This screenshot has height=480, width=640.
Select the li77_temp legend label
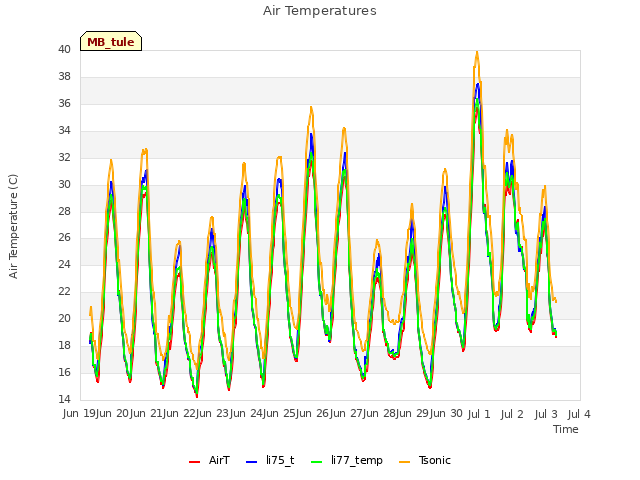(357, 460)
